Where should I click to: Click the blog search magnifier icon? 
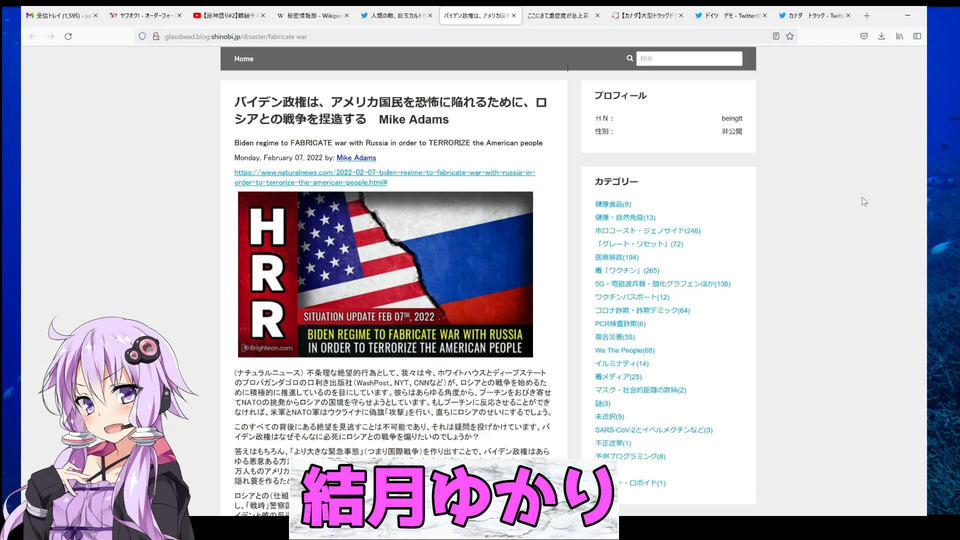[629, 58]
